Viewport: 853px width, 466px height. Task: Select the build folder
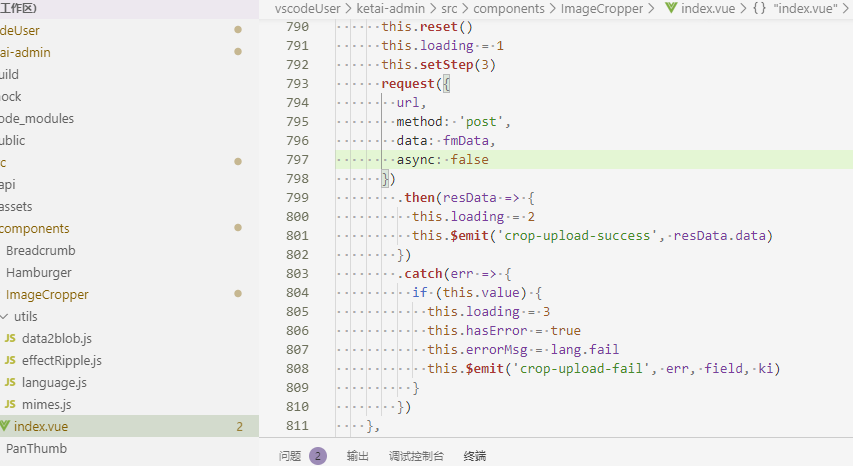click(x=9, y=74)
